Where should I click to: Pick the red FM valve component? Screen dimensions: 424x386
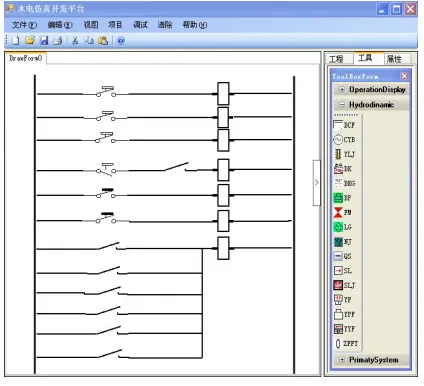[343, 212]
